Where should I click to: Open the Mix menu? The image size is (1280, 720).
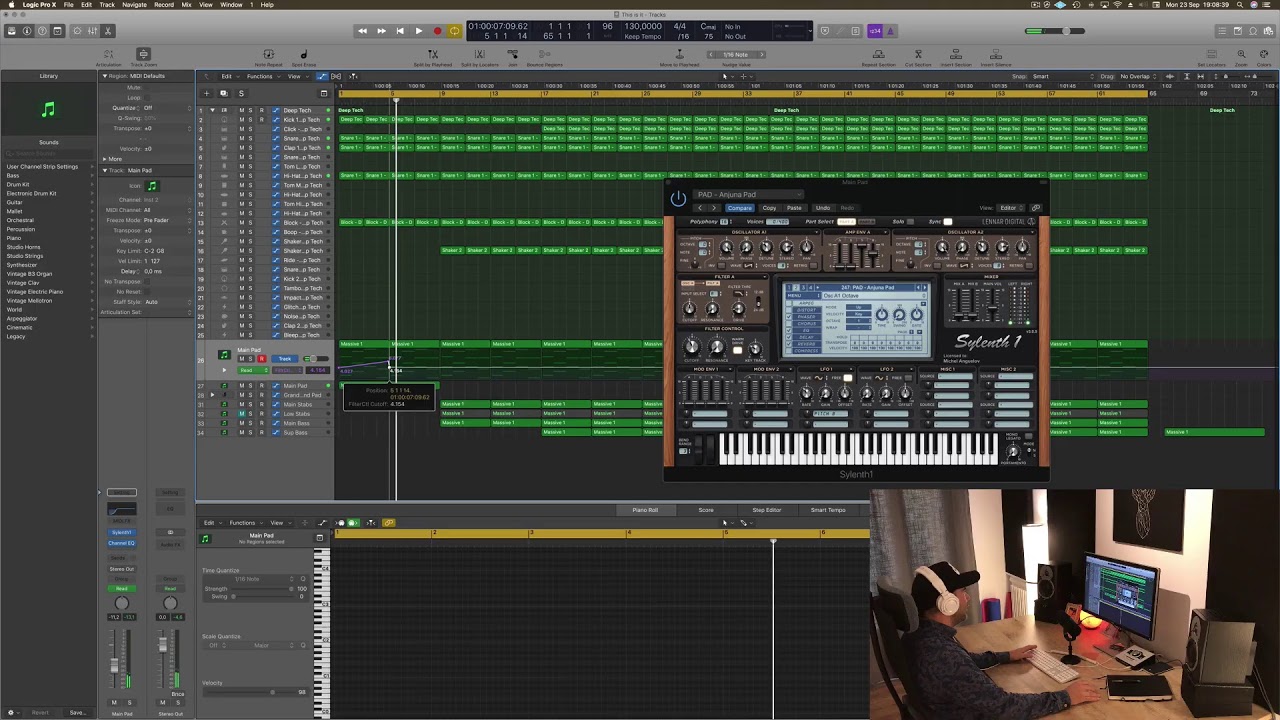click(186, 5)
